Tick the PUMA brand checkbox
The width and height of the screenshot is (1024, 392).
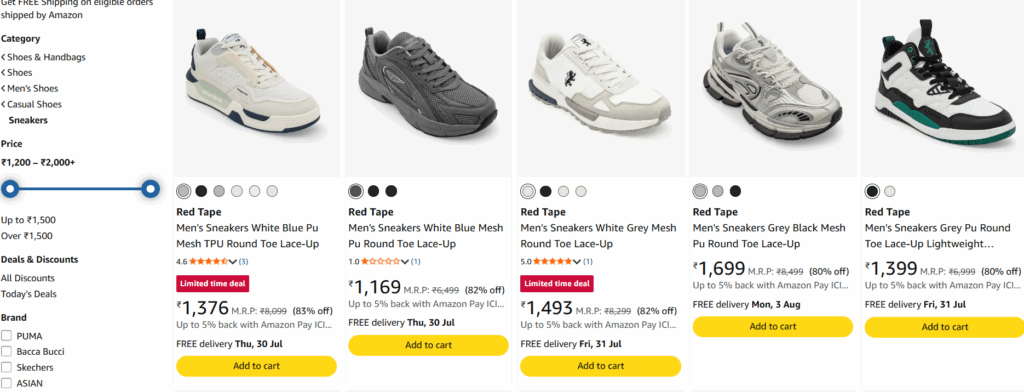[x=7, y=336]
